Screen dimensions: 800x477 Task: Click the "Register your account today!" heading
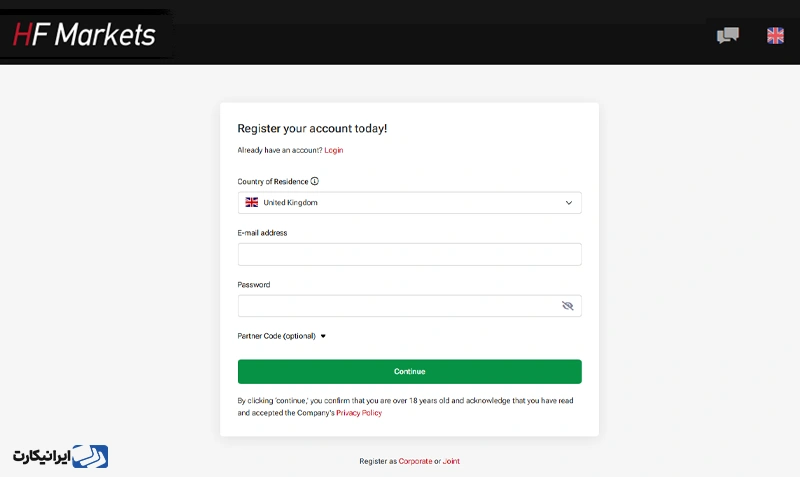(x=312, y=129)
